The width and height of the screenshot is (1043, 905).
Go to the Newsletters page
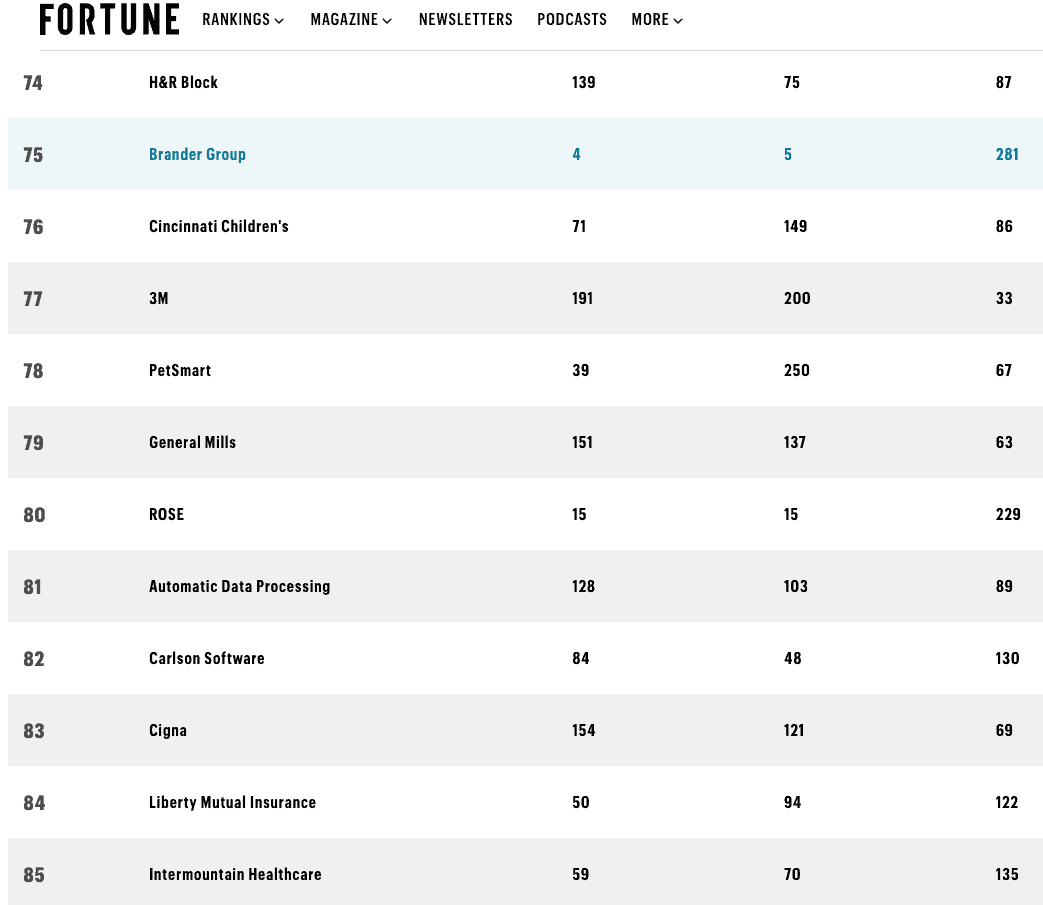pos(465,20)
